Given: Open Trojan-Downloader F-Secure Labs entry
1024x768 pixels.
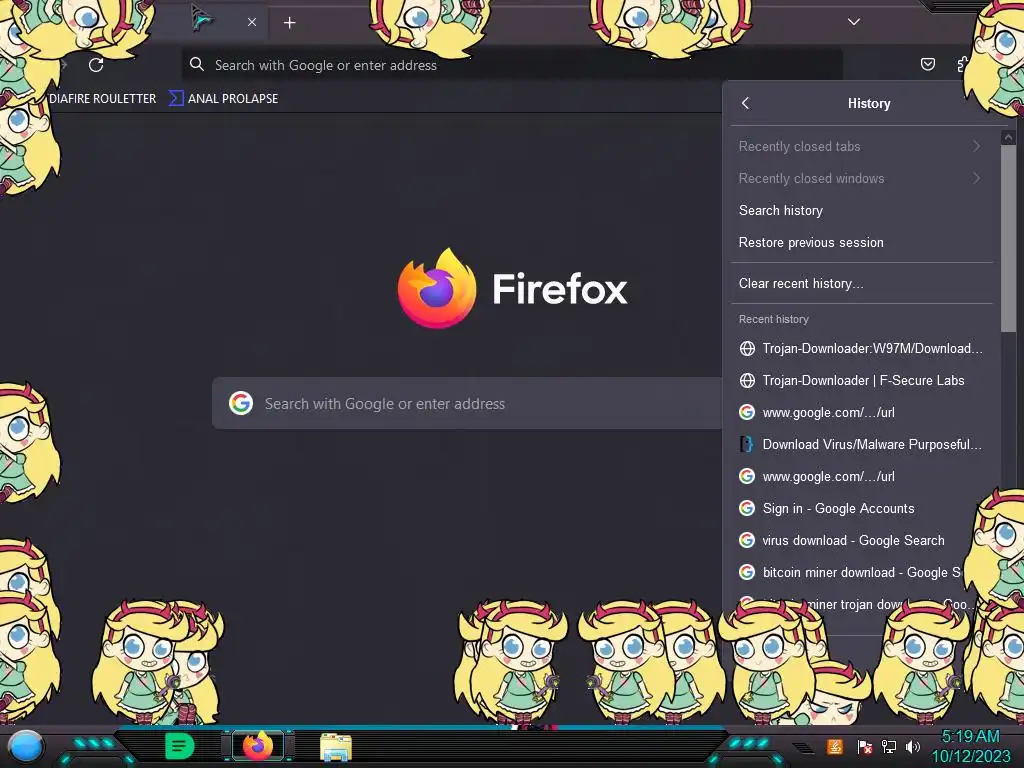Looking at the screenshot, I should [861, 381].
